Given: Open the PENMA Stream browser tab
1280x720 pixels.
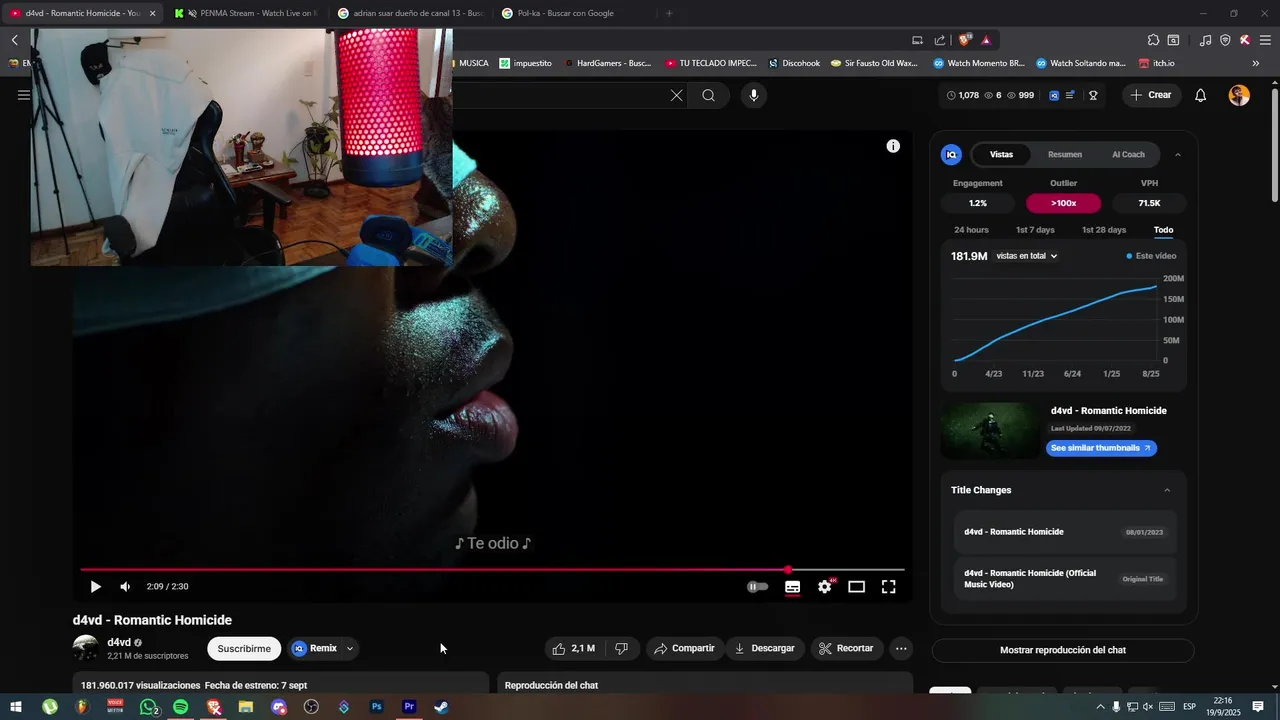Looking at the screenshot, I should 245,13.
